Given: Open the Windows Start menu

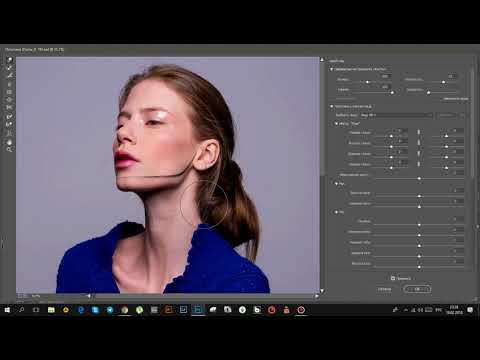Looking at the screenshot, I should [7, 310].
